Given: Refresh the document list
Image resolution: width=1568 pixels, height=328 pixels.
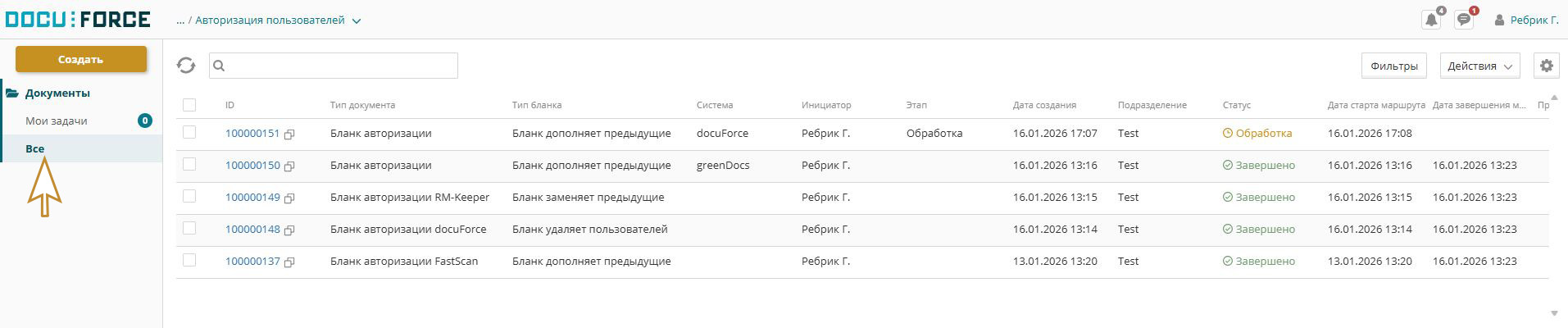Looking at the screenshot, I should click(x=186, y=66).
